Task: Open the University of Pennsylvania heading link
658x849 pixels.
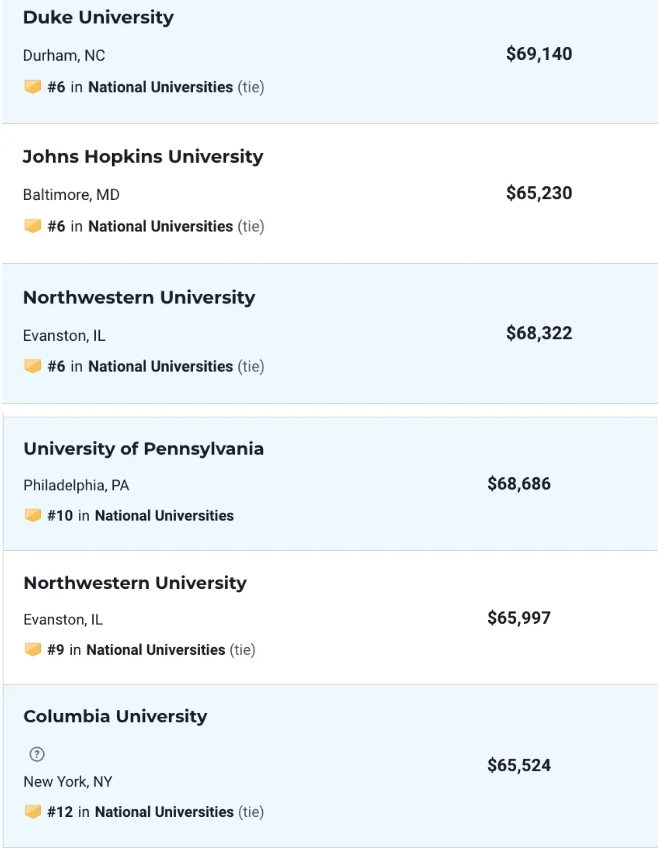Action: pyautogui.click(x=144, y=449)
